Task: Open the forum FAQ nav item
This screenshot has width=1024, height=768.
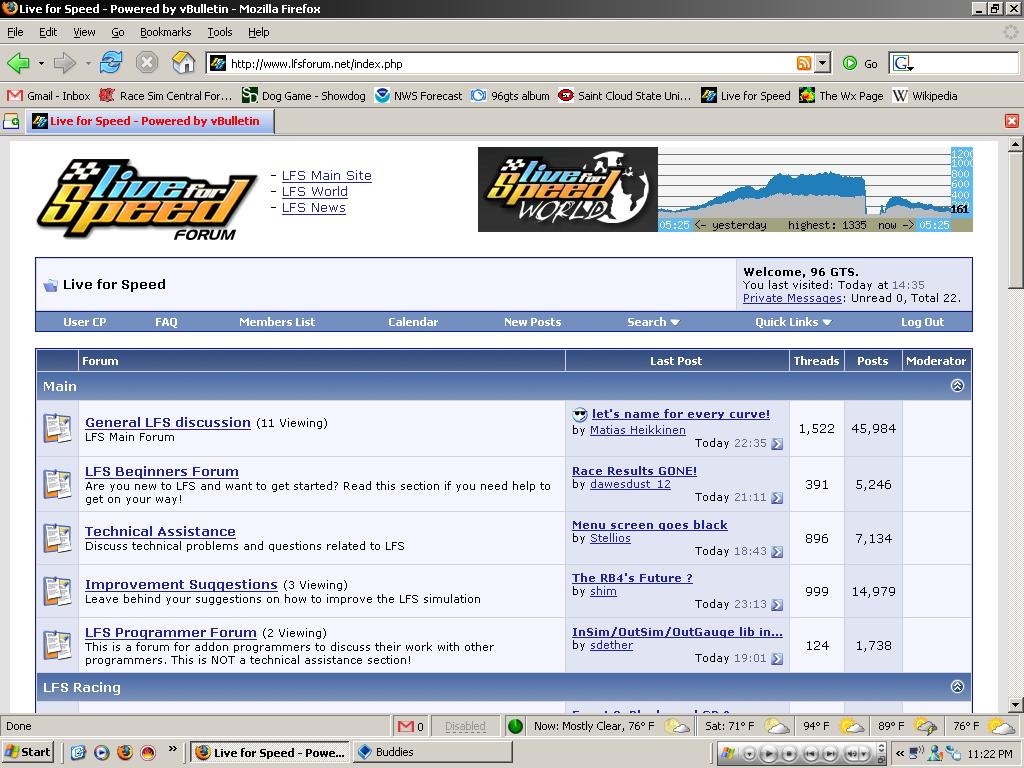Action: click(166, 322)
